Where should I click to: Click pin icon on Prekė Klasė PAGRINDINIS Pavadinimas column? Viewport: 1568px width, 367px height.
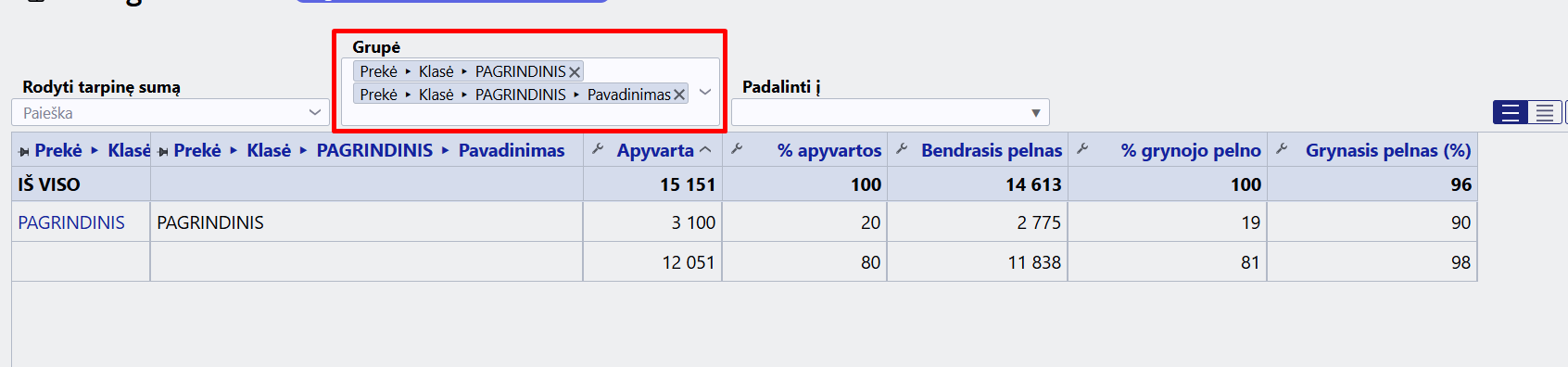click(163, 151)
